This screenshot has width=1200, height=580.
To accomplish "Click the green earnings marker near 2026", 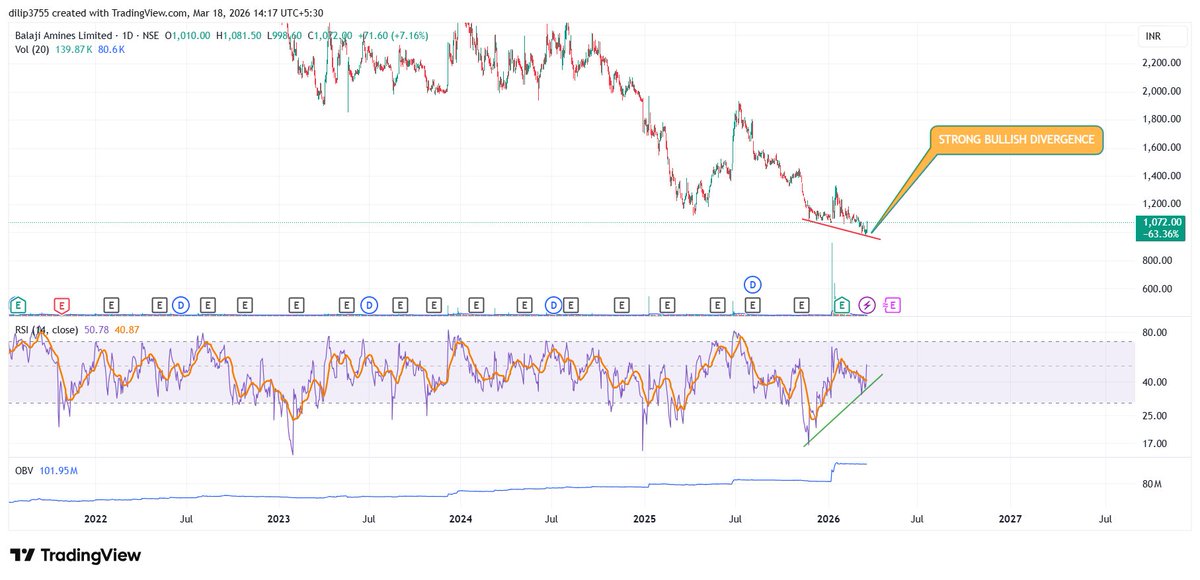I will (842, 304).
